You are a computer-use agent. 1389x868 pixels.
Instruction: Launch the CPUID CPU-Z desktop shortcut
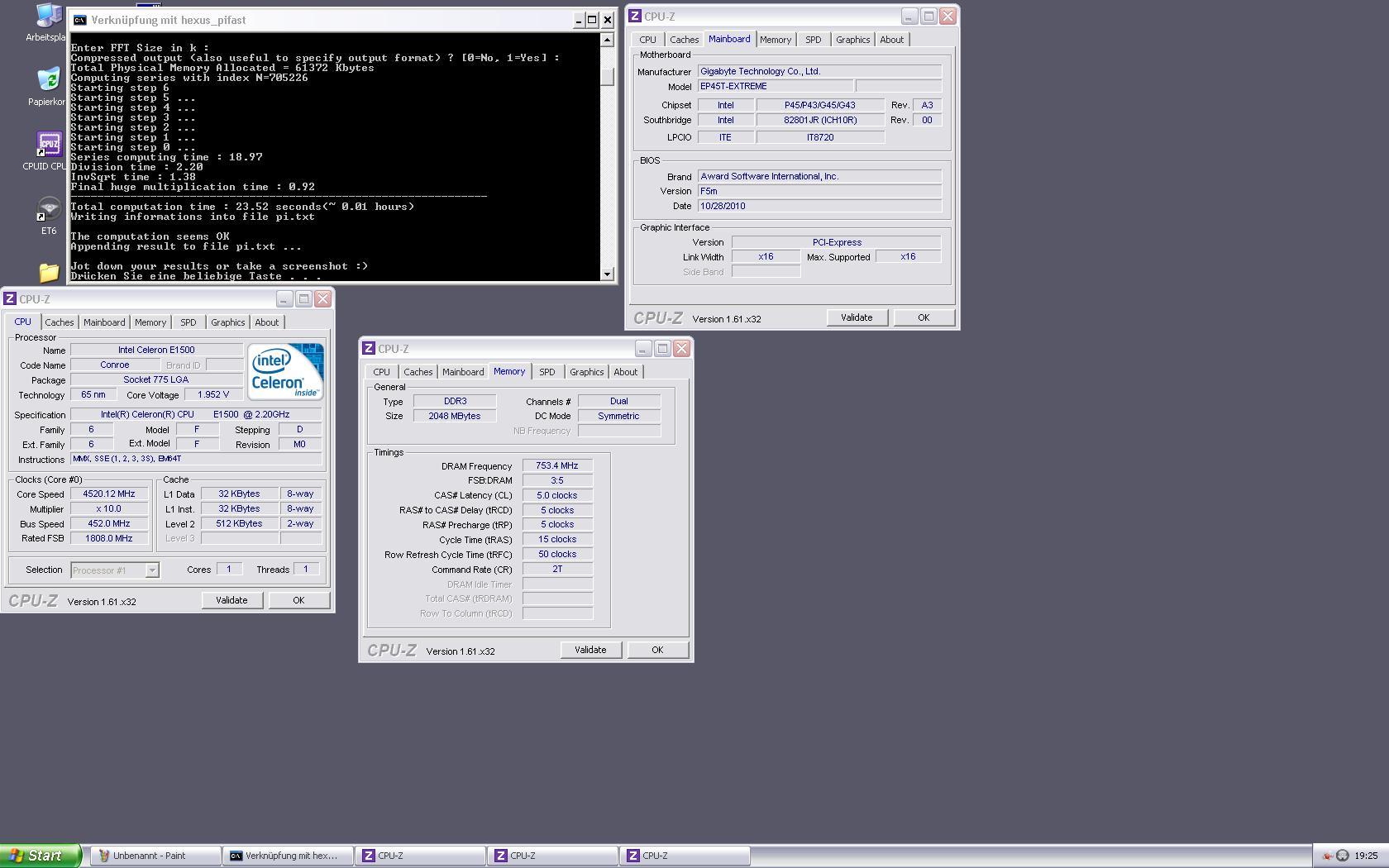[48, 151]
